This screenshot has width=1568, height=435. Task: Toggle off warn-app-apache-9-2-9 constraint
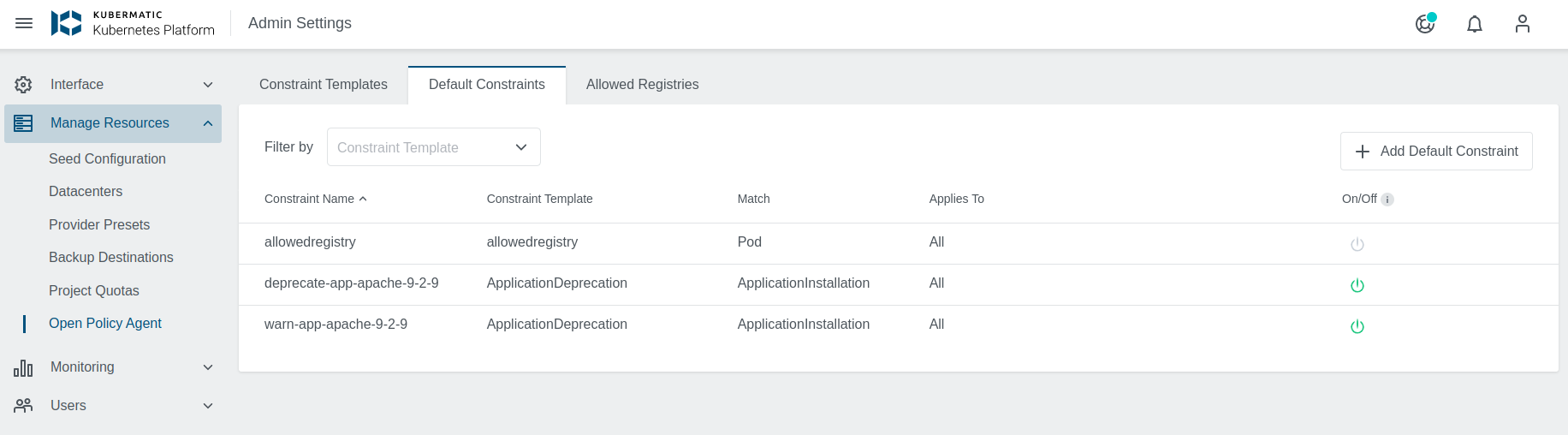1357,326
